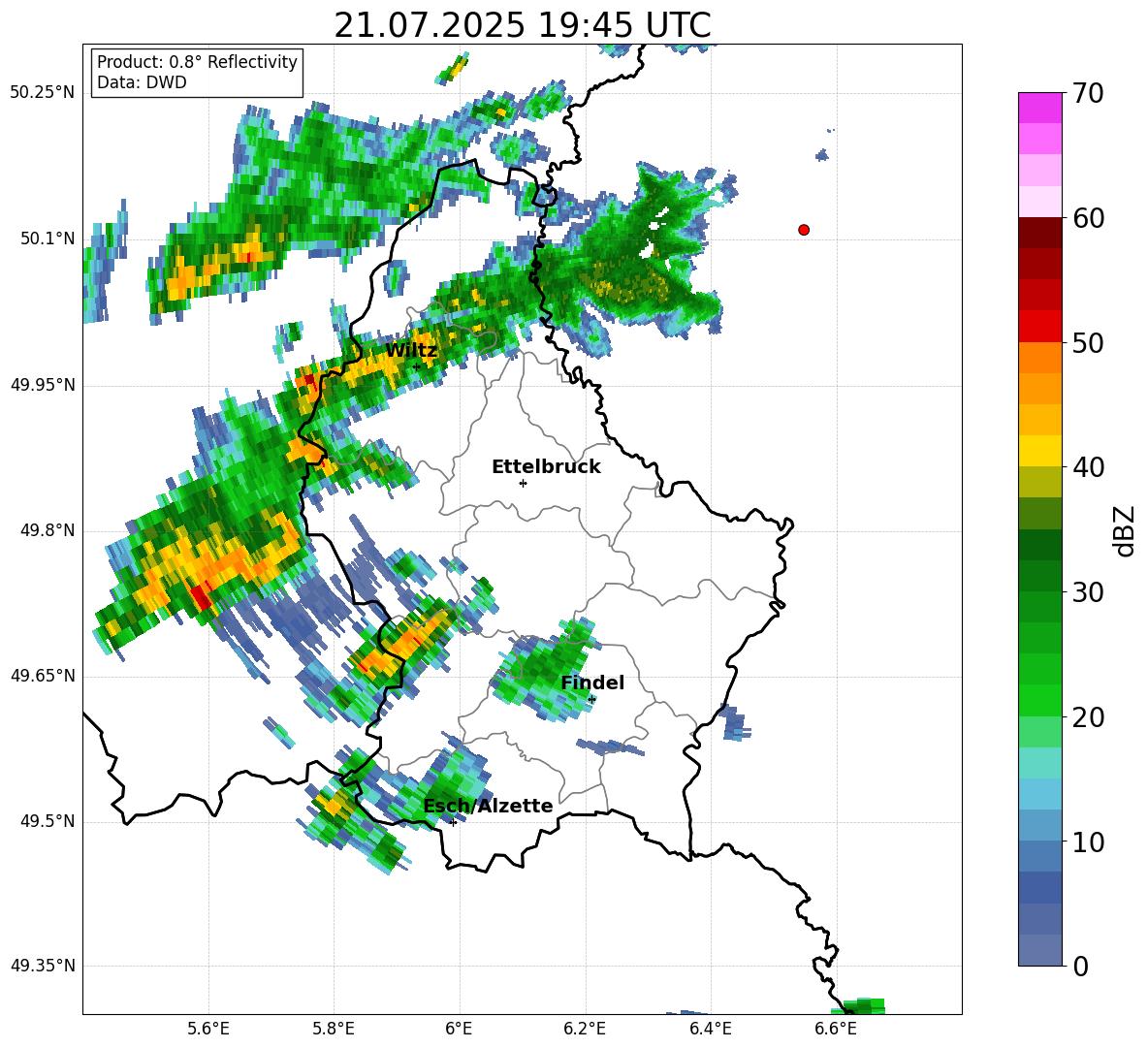Click the 5.6°E longitude label
Viewport: 1148px width, 1048px height.
tap(208, 1029)
